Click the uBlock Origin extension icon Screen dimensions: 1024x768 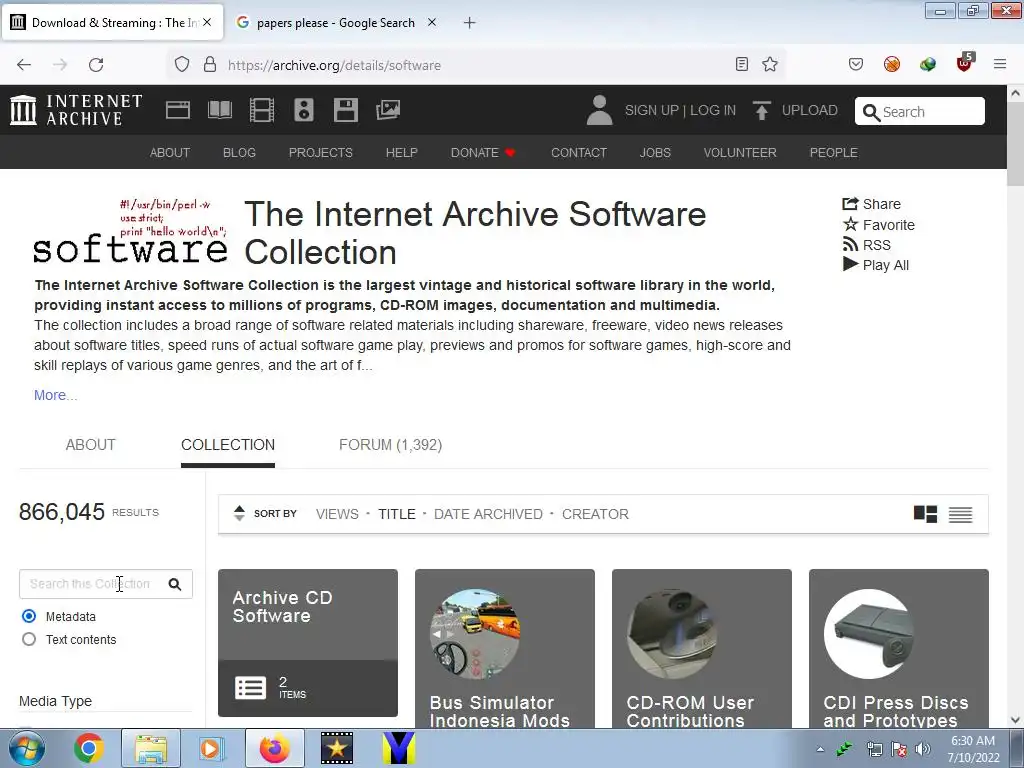[965, 63]
